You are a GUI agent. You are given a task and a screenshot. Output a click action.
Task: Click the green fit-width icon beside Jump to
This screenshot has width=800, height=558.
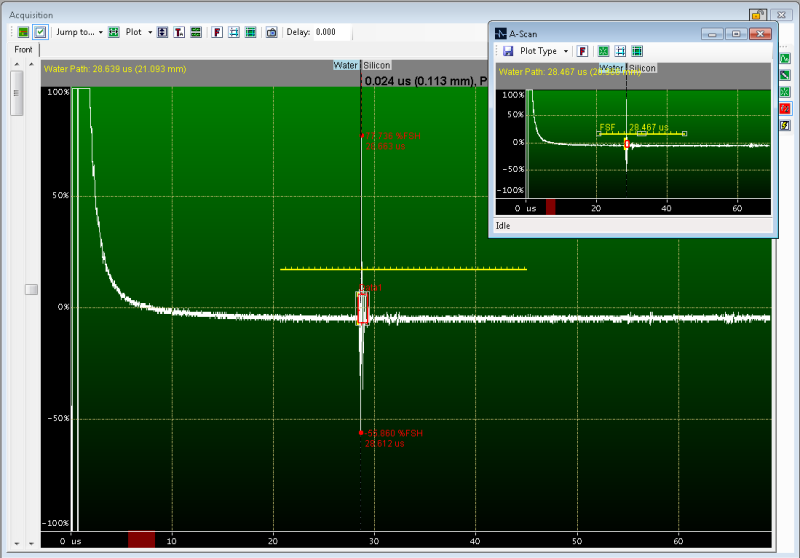(x=114, y=32)
